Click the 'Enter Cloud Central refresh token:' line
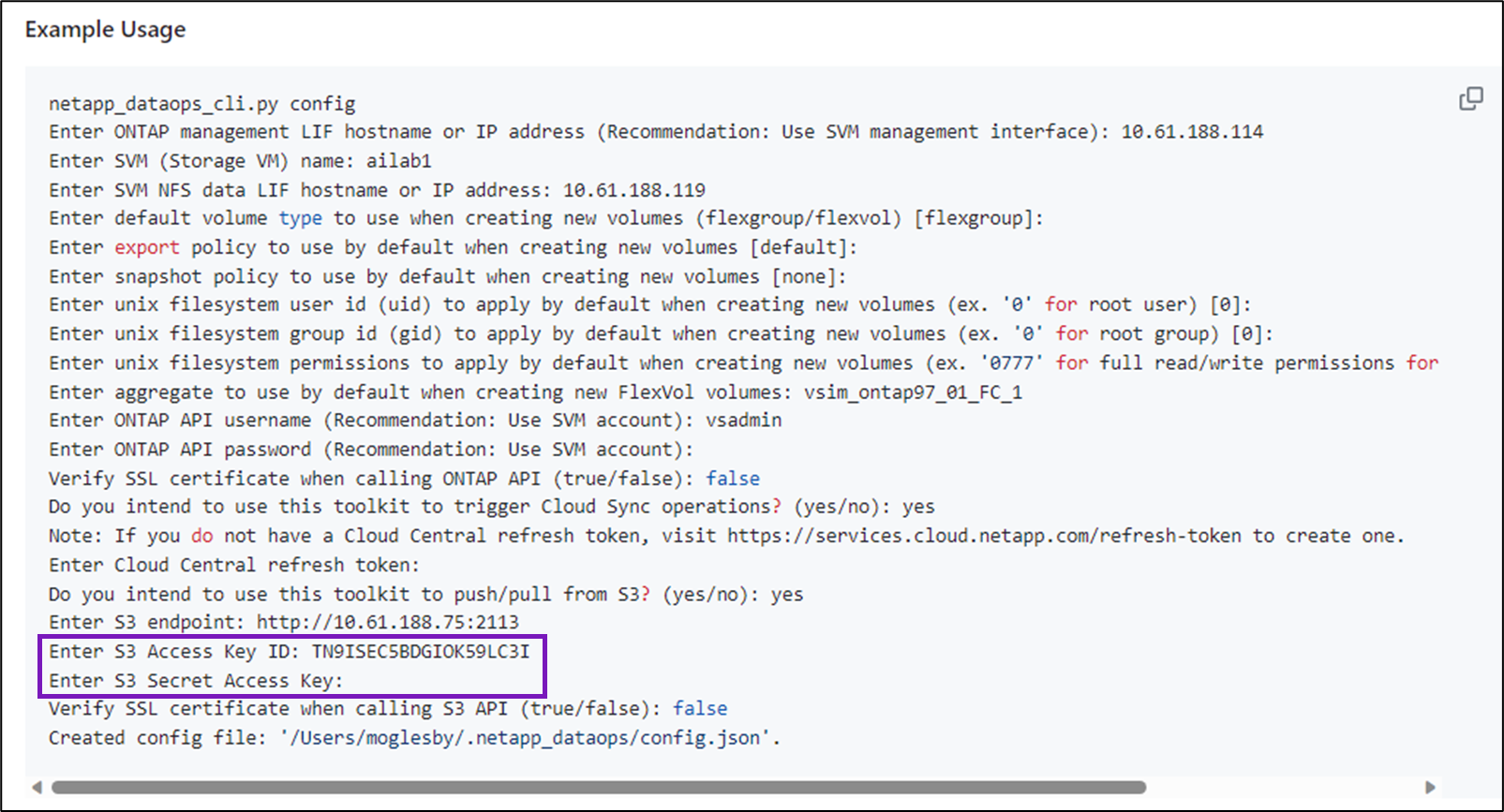1504x812 pixels. tap(234, 566)
